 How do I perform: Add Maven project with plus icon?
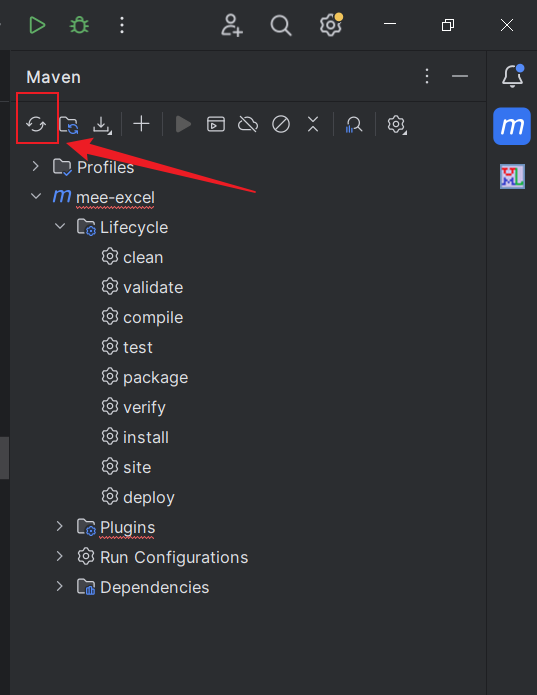(141, 124)
